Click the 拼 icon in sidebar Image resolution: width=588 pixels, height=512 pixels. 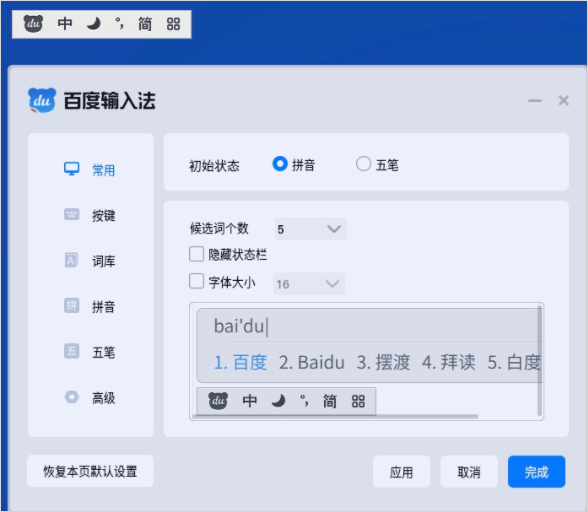(72, 305)
